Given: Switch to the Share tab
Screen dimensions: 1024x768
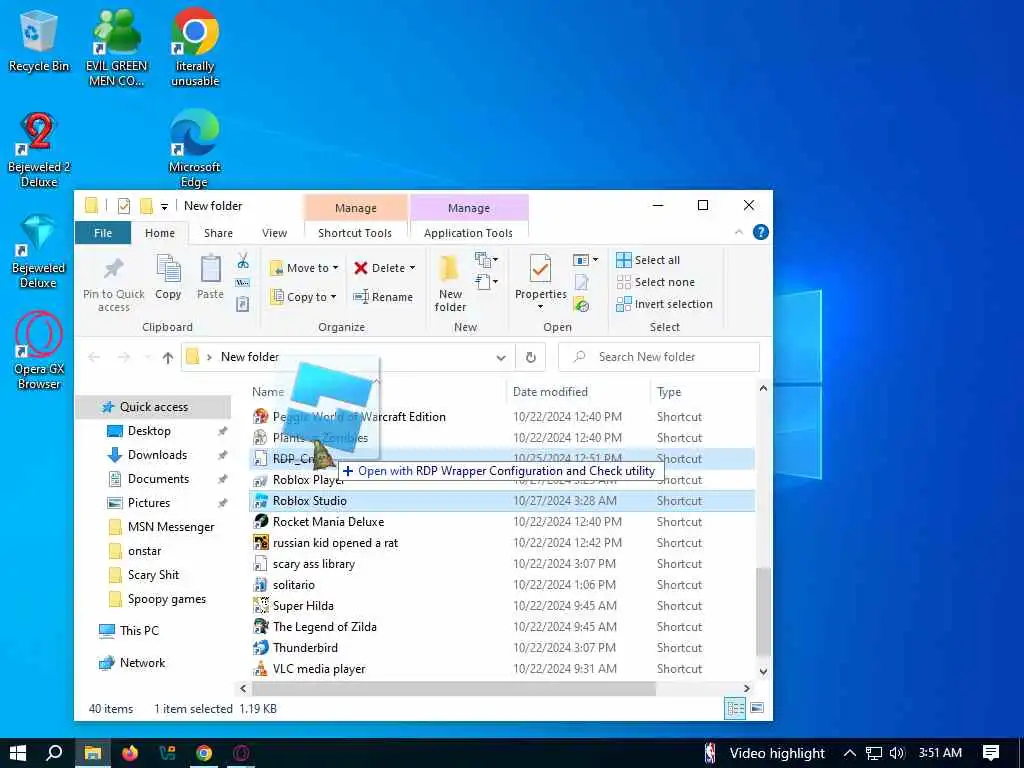Looking at the screenshot, I should pyautogui.click(x=218, y=233).
